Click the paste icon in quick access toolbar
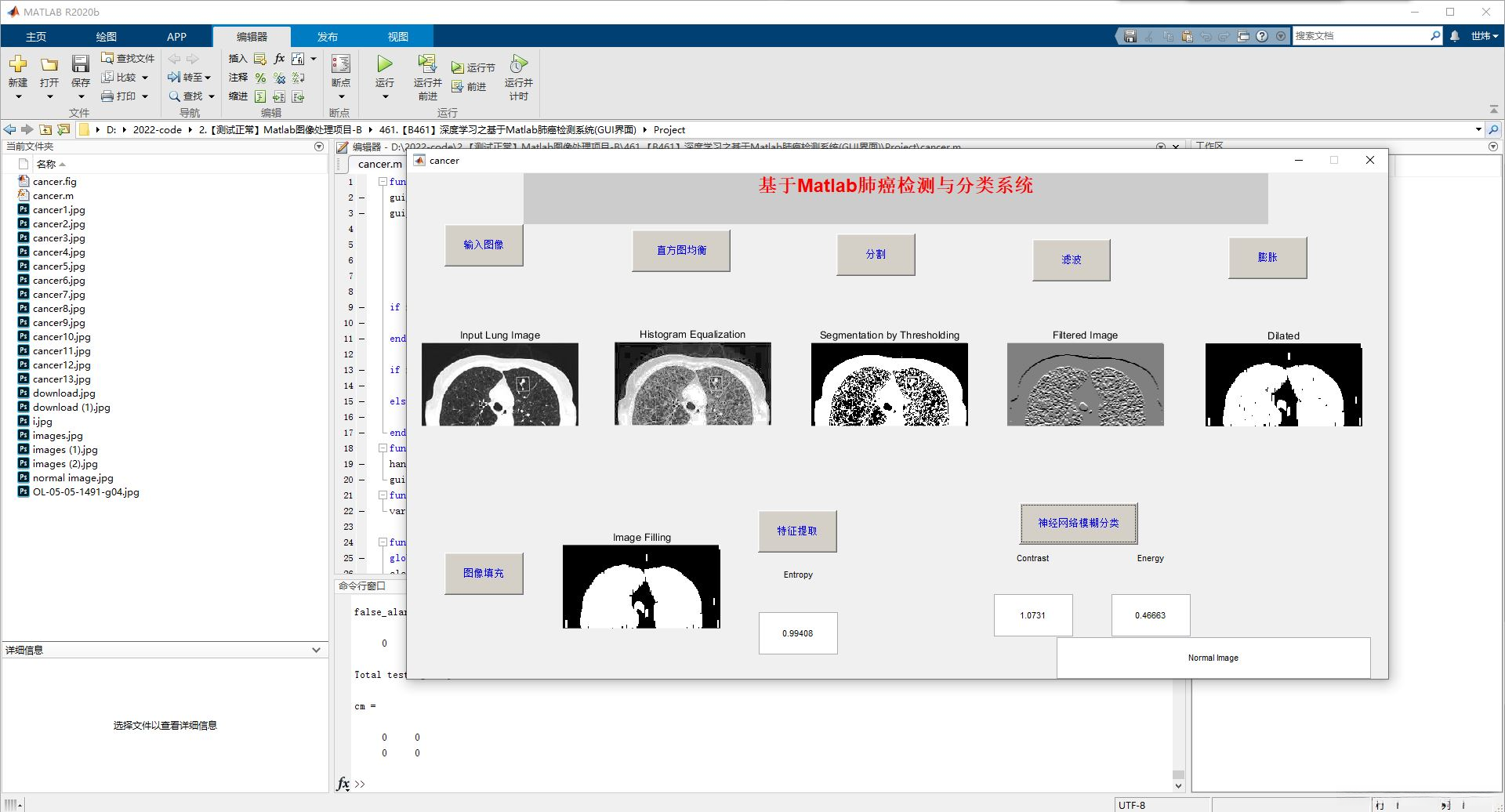Image resolution: width=1505 pixels, height=812 pixels. (x=1187, y=36)
